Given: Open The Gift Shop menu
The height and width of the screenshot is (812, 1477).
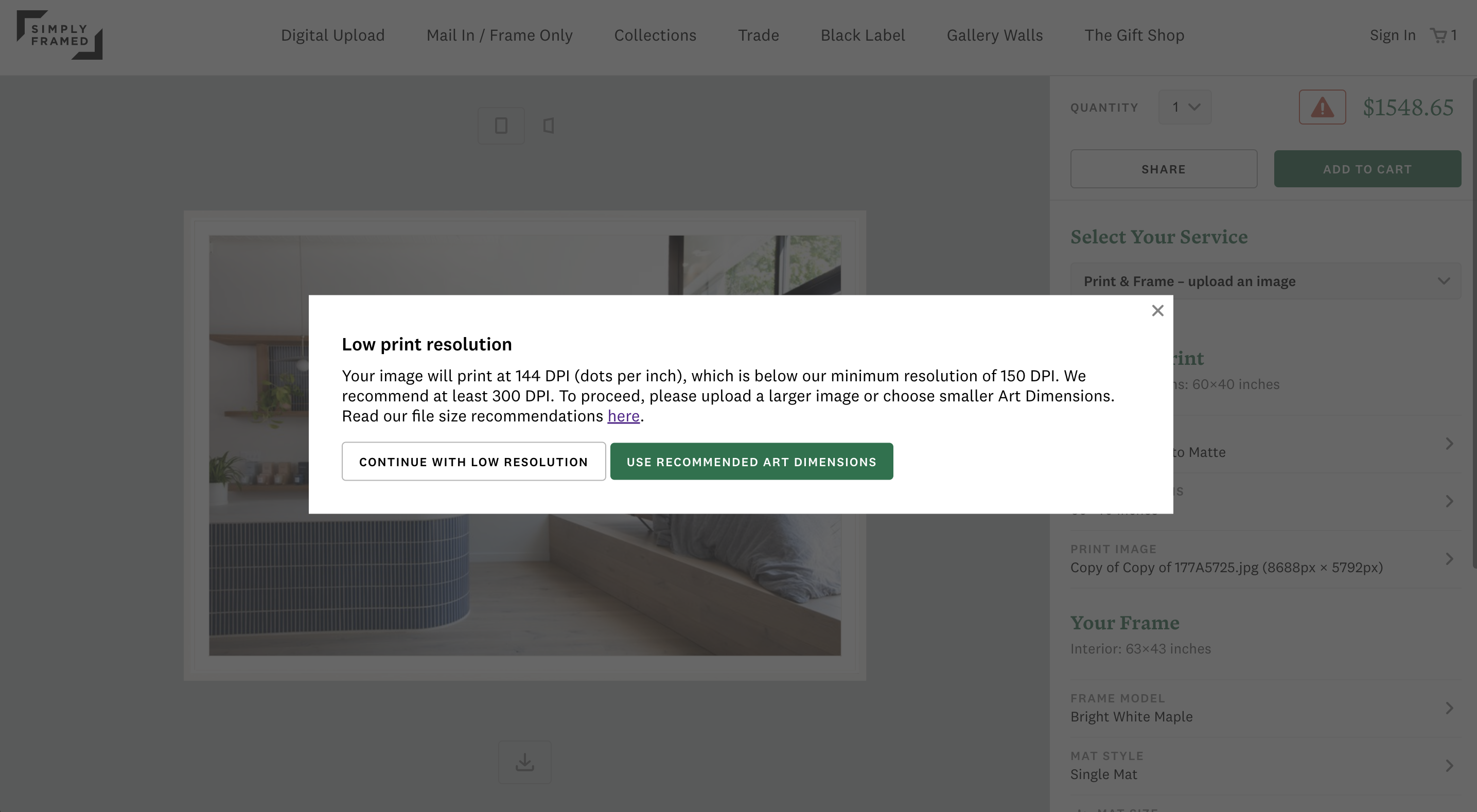Looking at the screenshot, I should (1135, 35).
